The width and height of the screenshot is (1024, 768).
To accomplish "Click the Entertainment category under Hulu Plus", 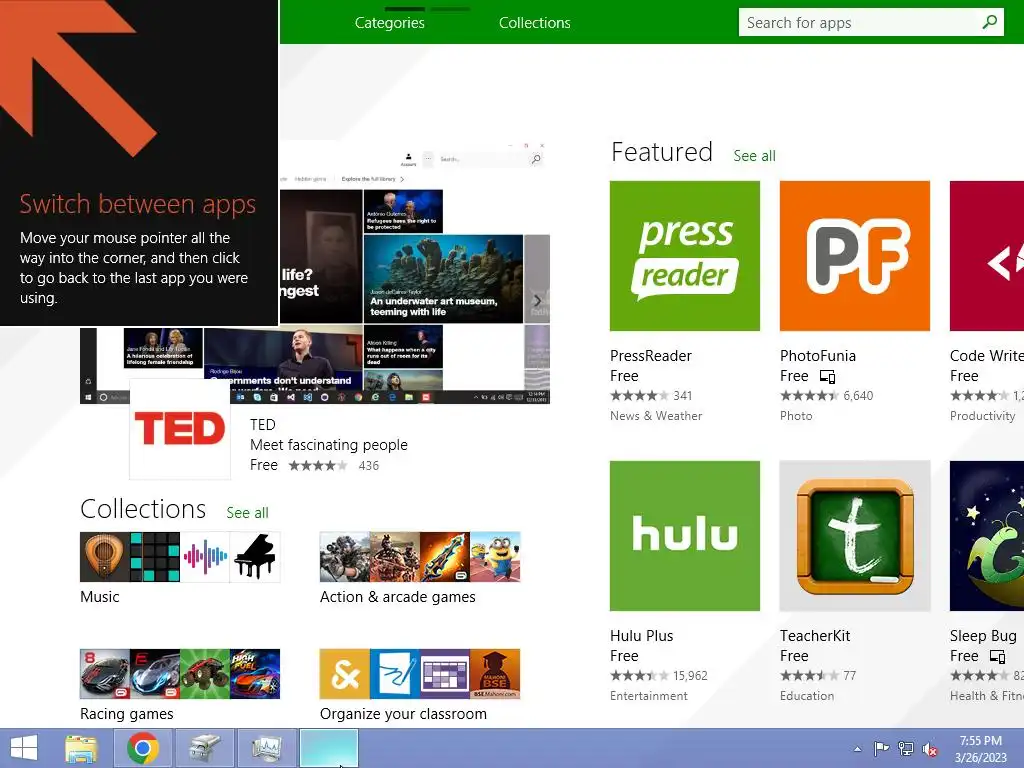I will click(x=648, y=696).
